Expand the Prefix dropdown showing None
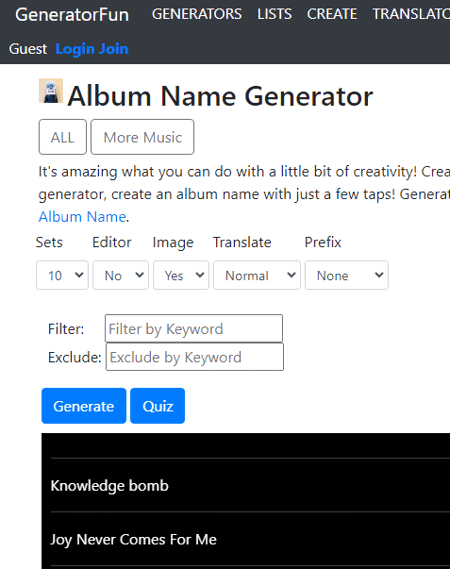This screenshot has height=569, width=450. click(347, 275)
